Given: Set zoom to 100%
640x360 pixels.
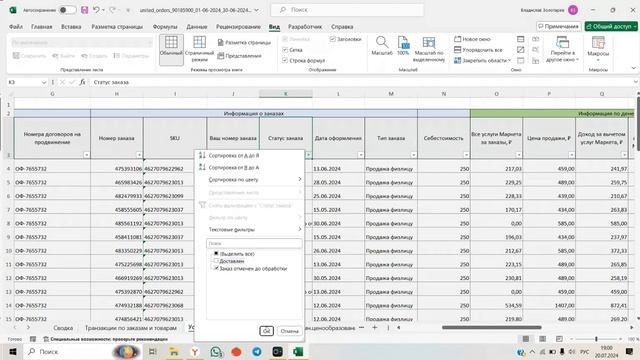Looking at the screenshot, I should tap(403, 46).
